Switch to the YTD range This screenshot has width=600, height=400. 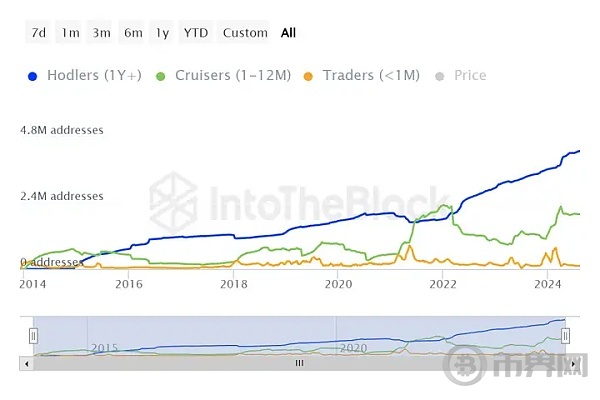click(x=195, y=32)
